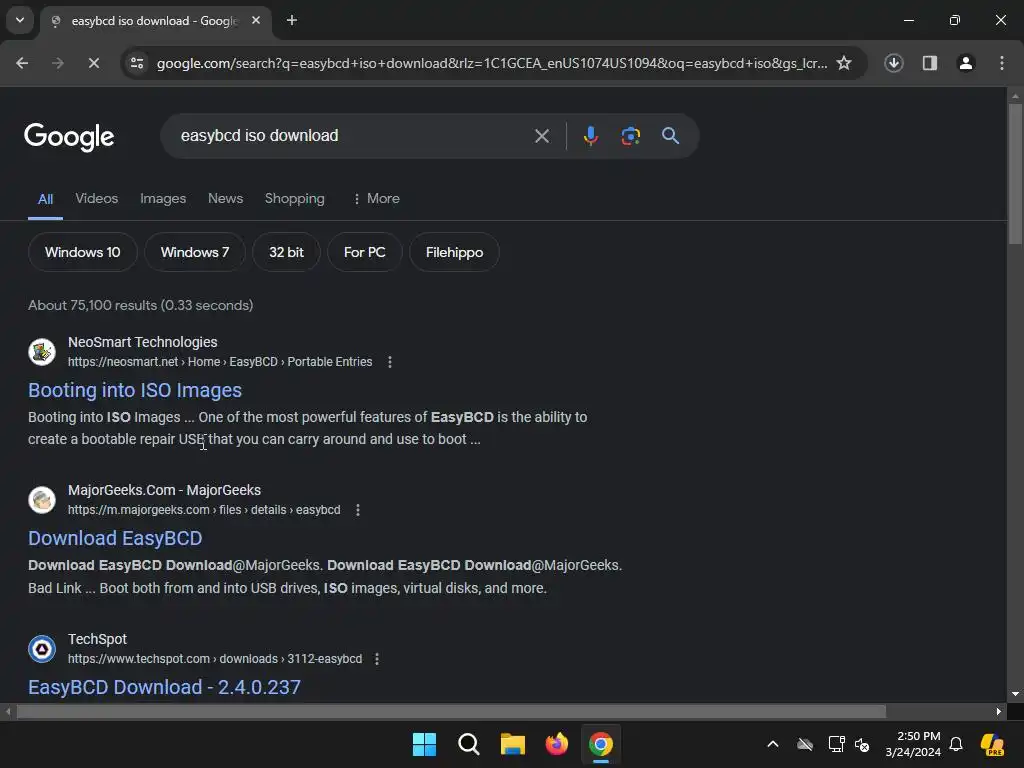This screenshot has width=1024, height=768.
Task: Show hidden system tray icons
Action: tap(773, 744)
